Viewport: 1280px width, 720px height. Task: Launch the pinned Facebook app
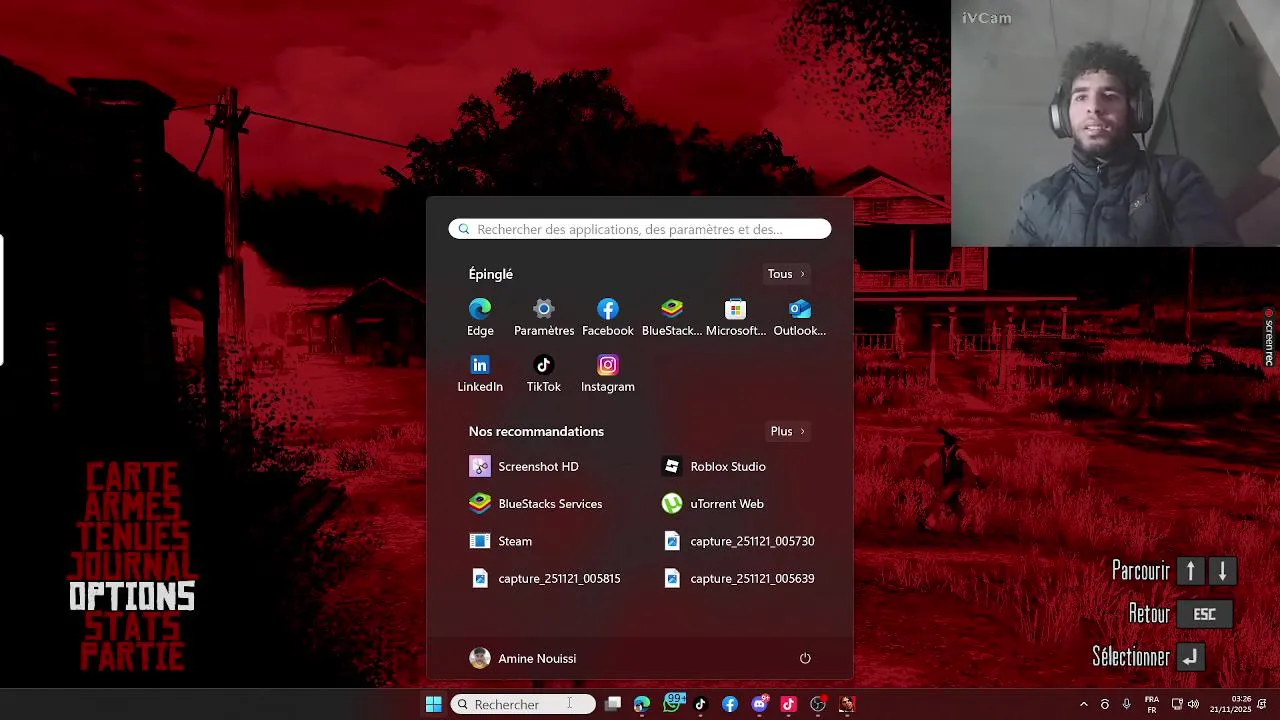click(x=608, y=318)
